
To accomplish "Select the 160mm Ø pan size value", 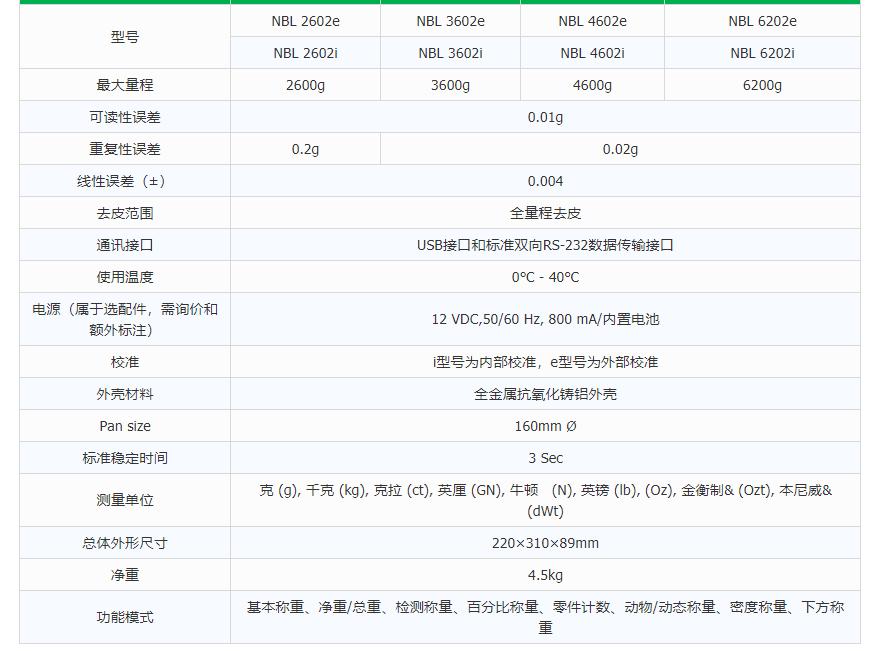I will pos(545,426).
